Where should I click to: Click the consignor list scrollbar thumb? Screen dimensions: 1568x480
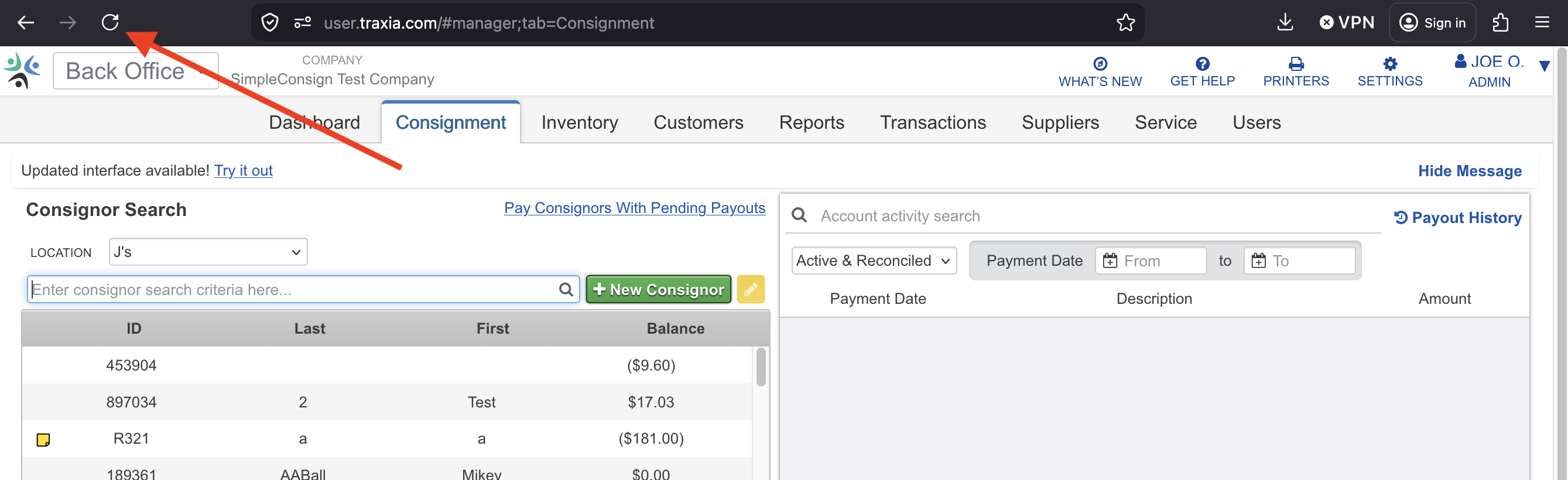click(760, 367)
